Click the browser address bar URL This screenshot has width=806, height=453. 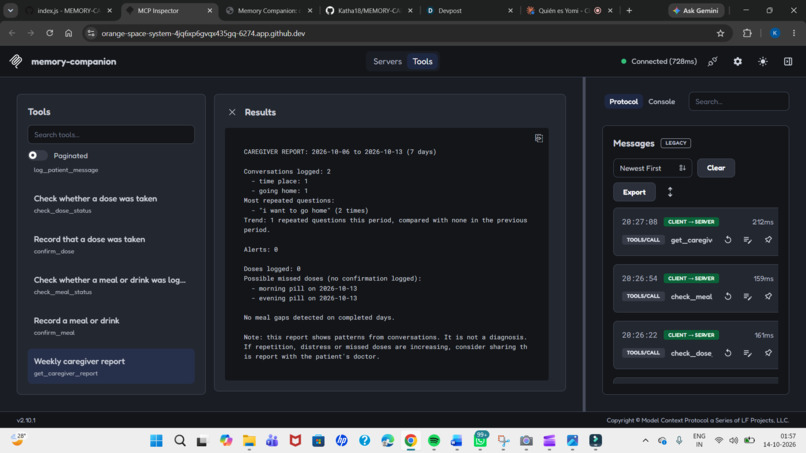(203, 33)
